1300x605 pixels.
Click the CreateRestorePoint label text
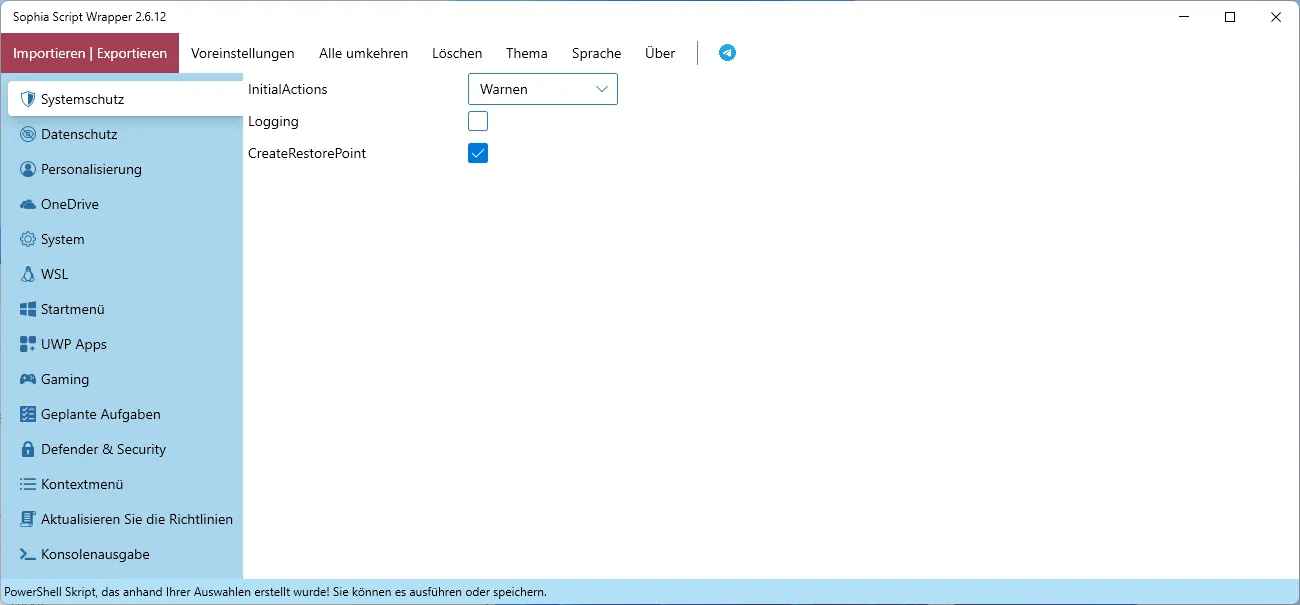[307, 153]
